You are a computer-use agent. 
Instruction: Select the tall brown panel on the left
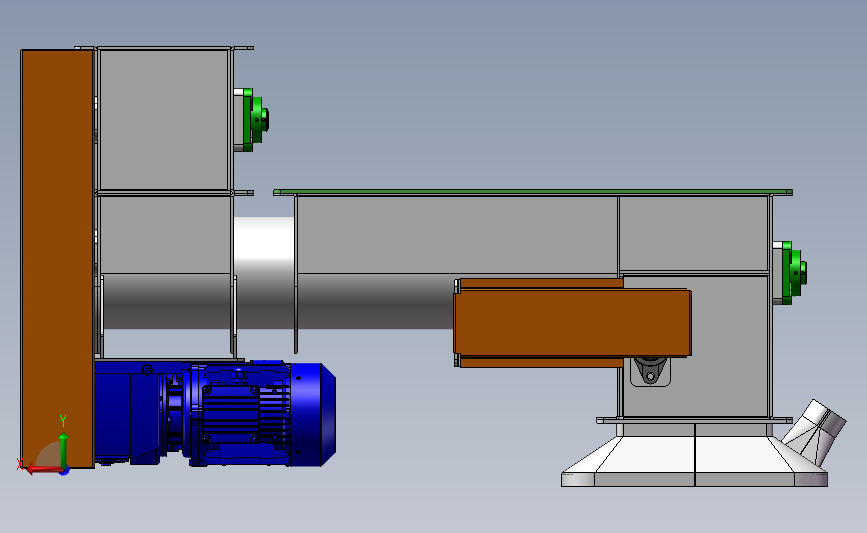[57, 259]
